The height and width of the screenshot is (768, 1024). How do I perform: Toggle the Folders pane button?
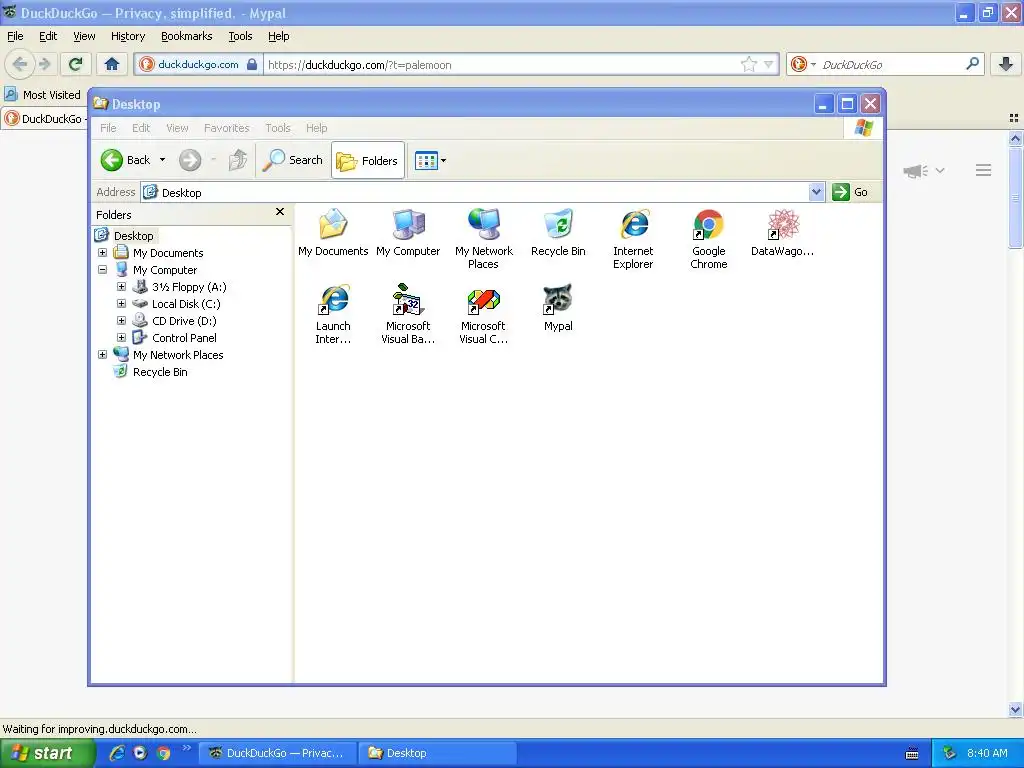tap(368, 161)
